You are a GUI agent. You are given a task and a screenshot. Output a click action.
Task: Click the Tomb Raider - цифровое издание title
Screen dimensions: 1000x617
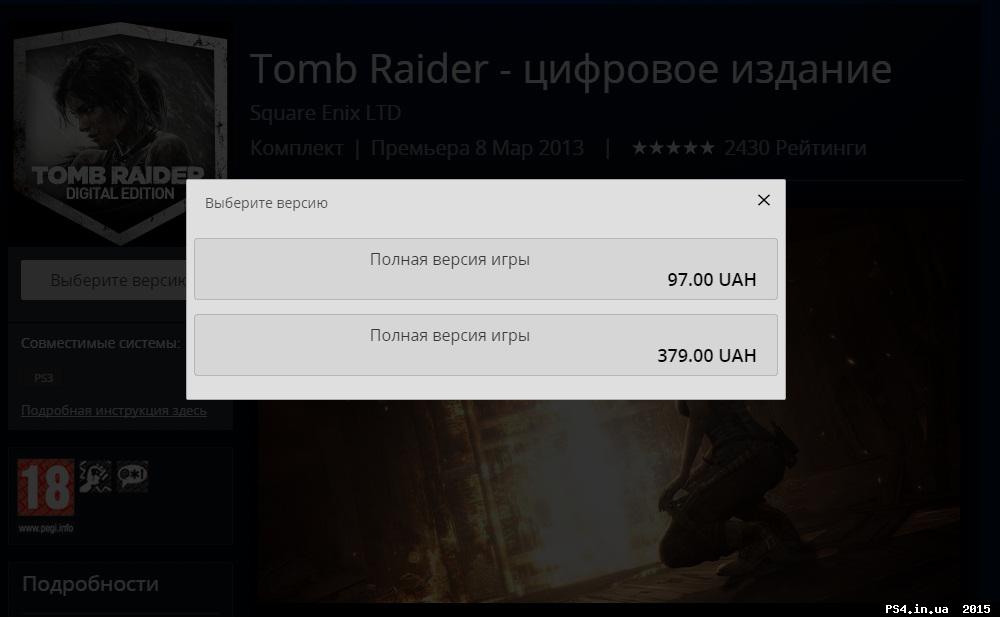(x=571, y=69)
